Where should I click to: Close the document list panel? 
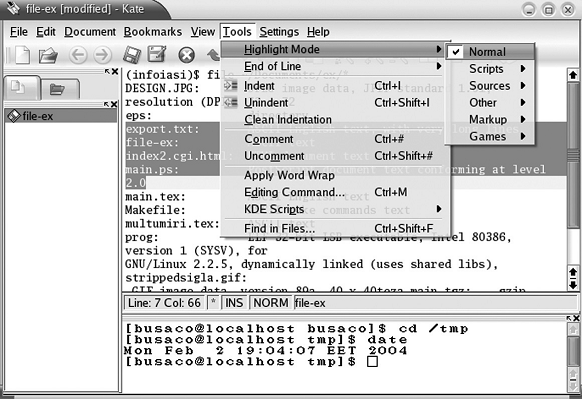[114, 104]
